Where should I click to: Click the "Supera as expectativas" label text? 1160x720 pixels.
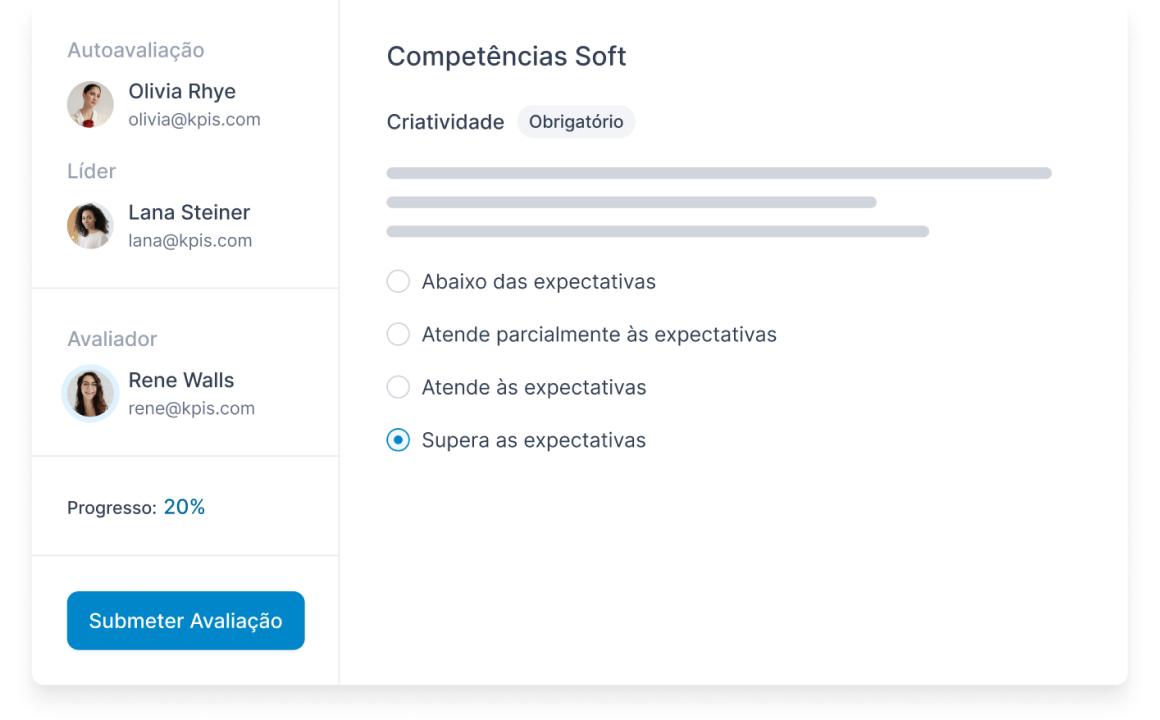[x=533, y=440]
